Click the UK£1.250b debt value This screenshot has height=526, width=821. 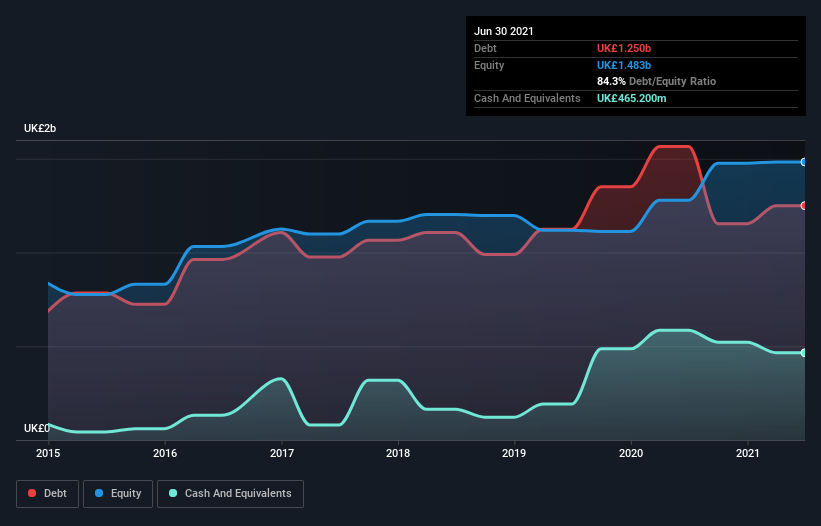pyautogui.click(x=624, y=48)
